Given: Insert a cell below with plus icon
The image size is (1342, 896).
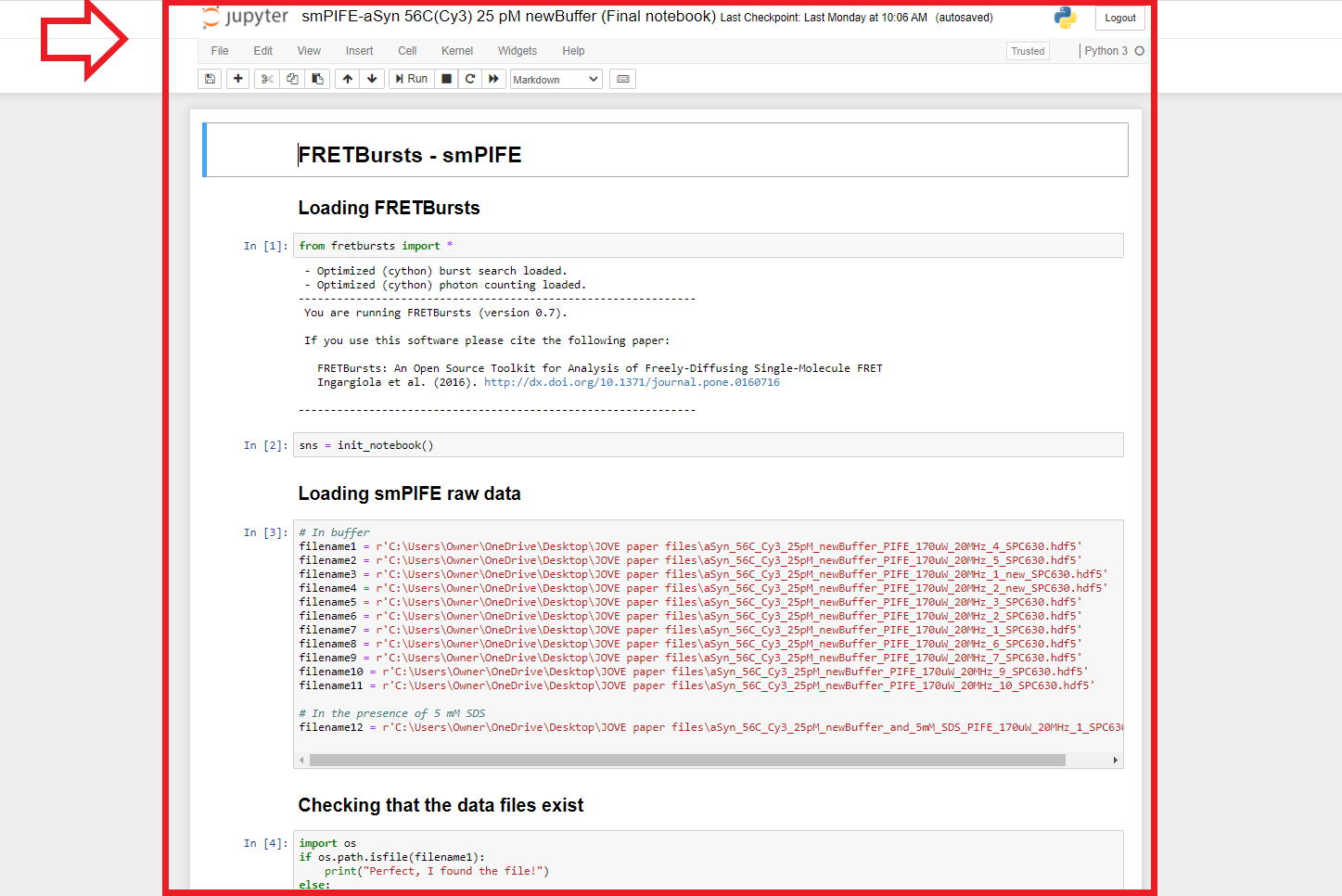Looking at the screenshot, I should click(x=238, y=79).
